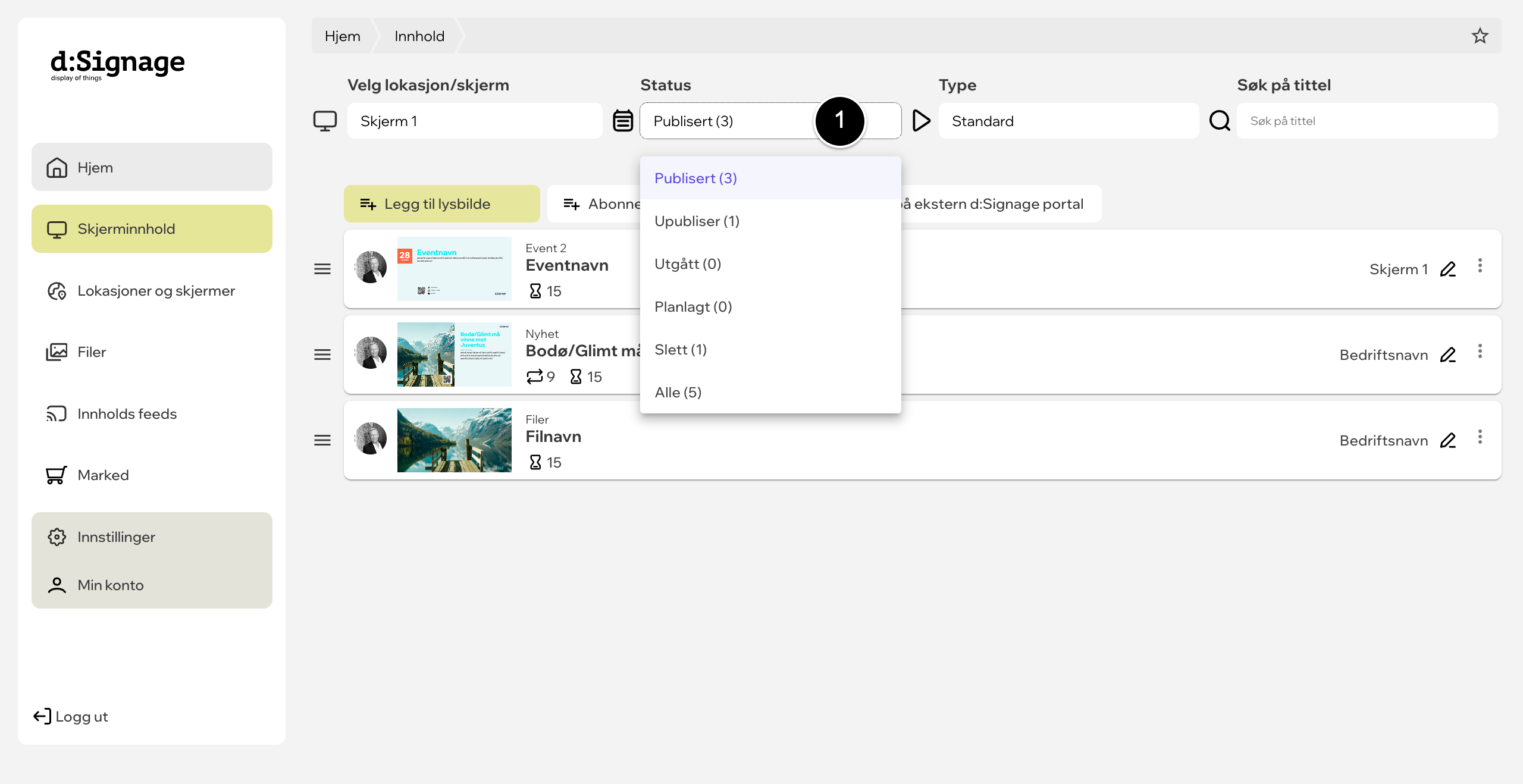Click the user avatar in Eventnavn row

[x=371, y=267]
